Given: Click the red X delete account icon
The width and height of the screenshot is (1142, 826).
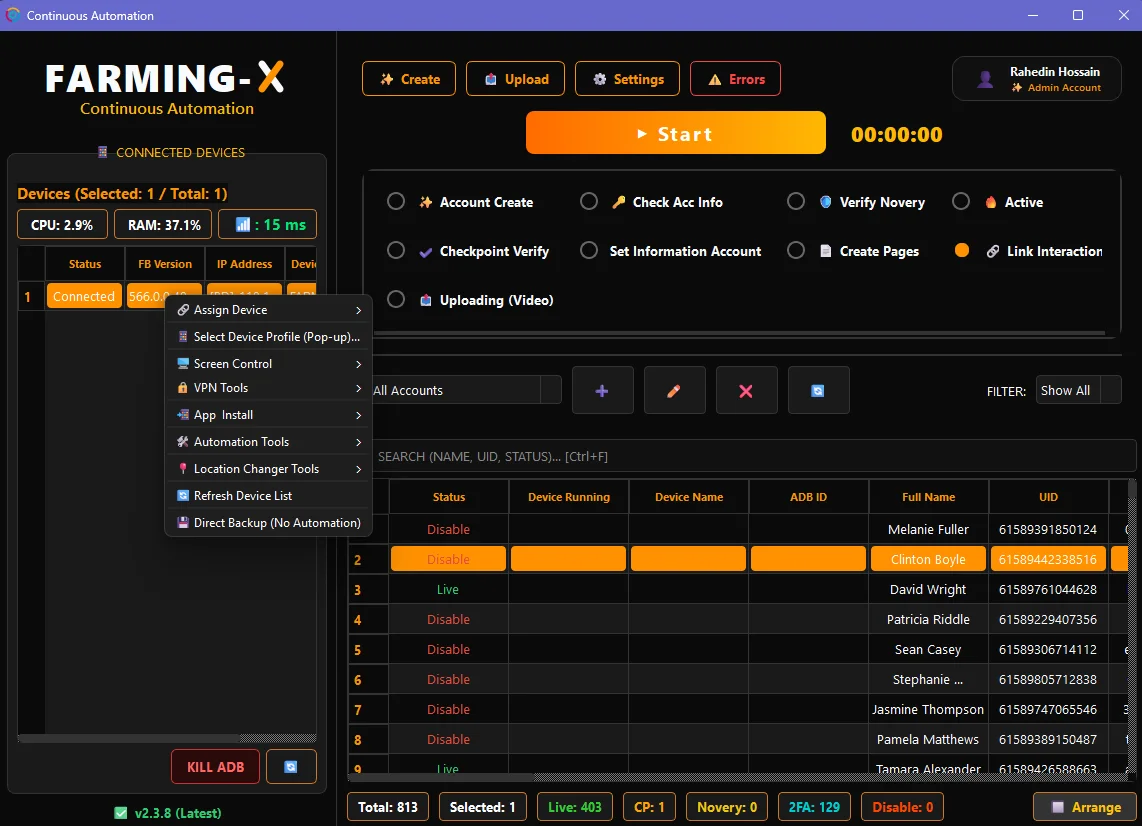Looking at the screenshot, I should click(x=746, y=390).
